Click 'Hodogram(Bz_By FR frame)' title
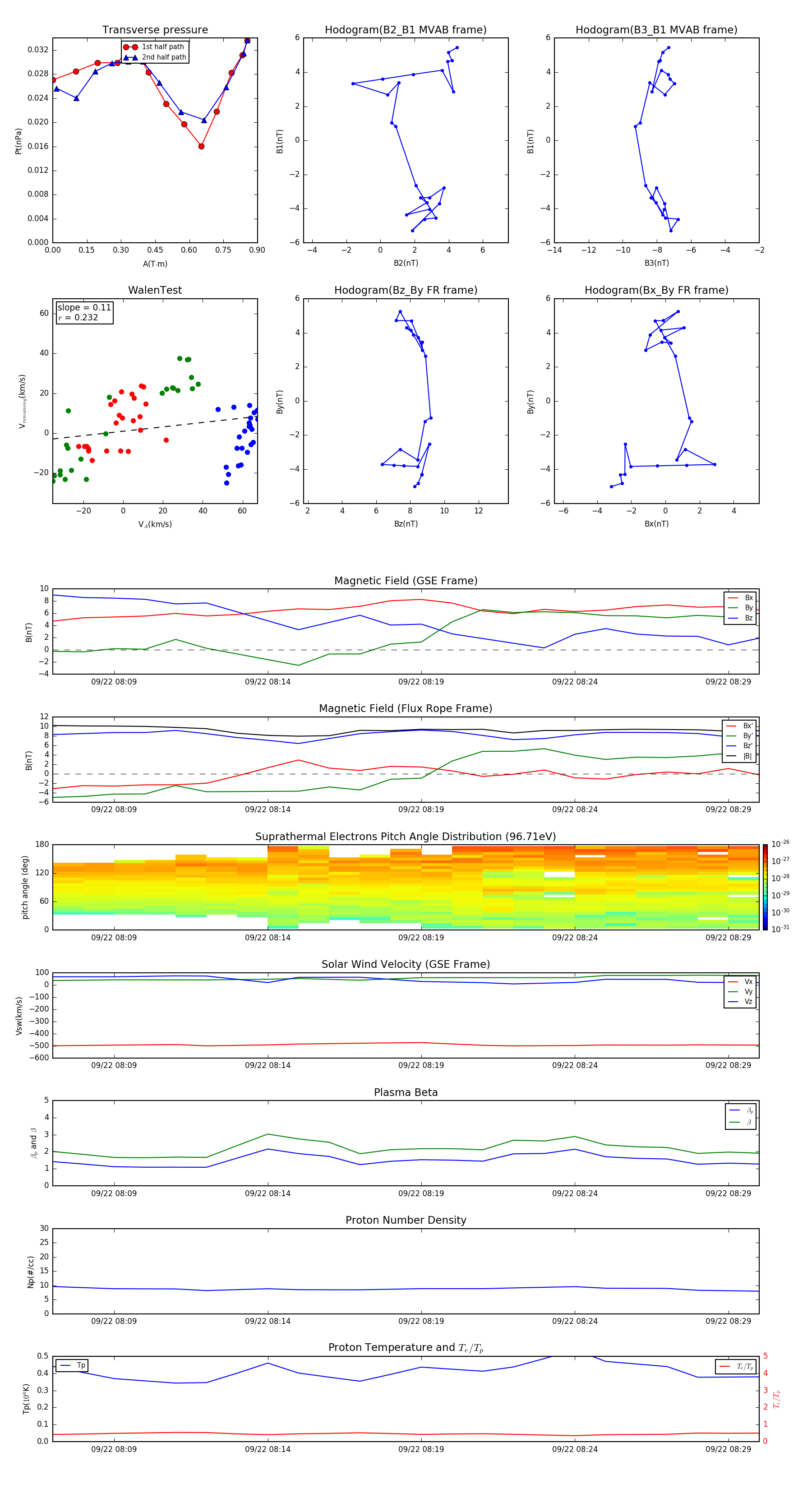The width and height of the screenshot is (812, 1489). click(x=406, y=290)
